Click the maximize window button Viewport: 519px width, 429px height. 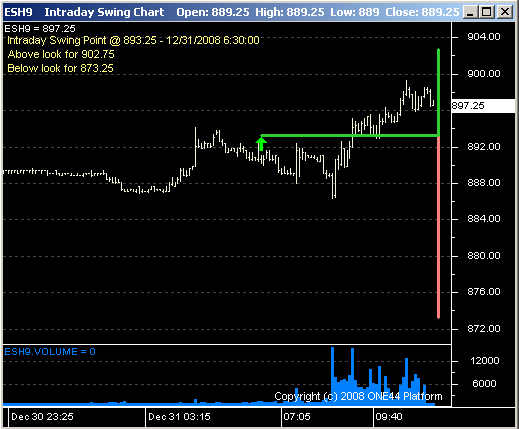tap(487, 12)
